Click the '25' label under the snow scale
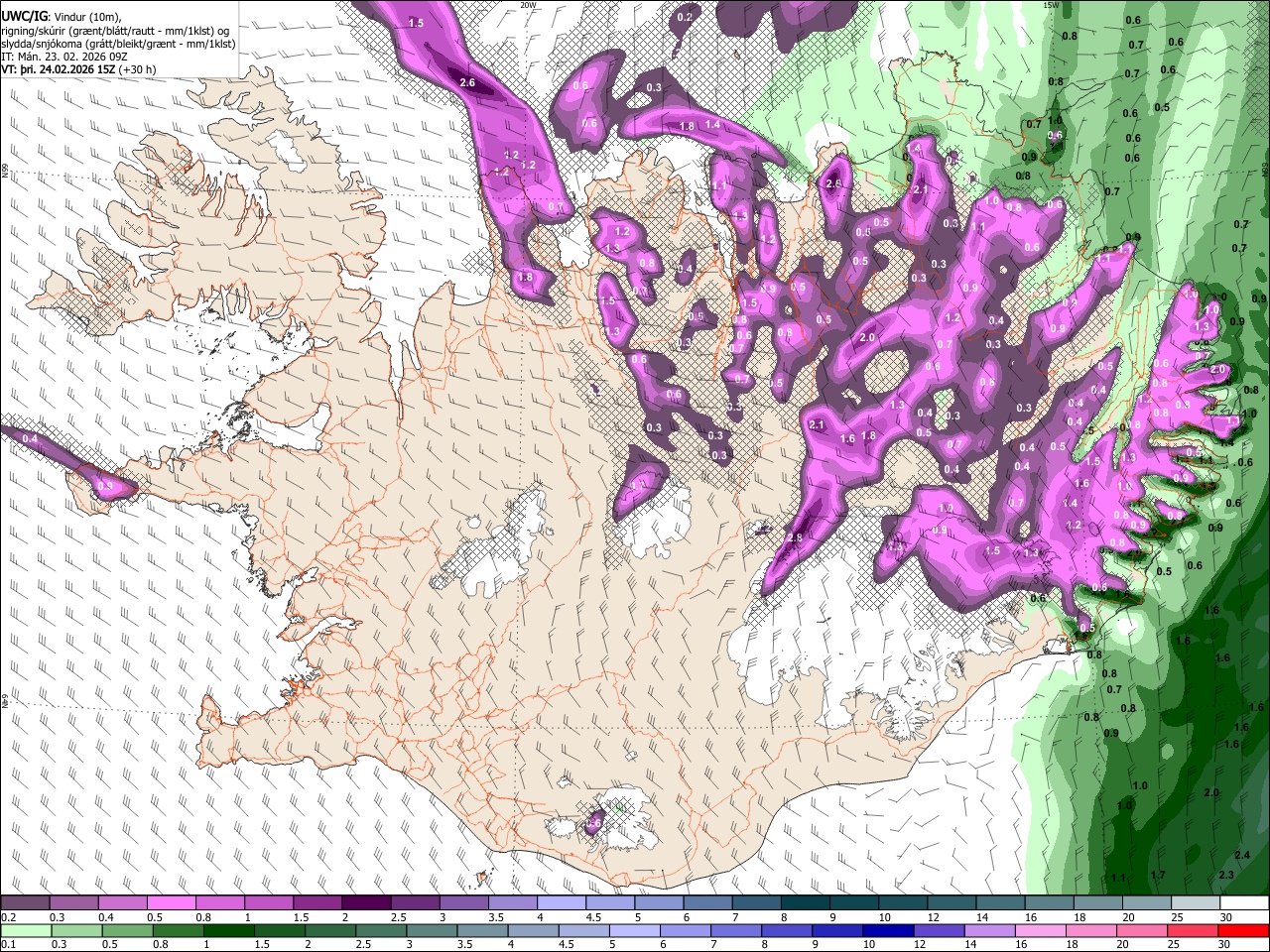The width and height of the screenshot is (1270, 952). click(1178, 917)
